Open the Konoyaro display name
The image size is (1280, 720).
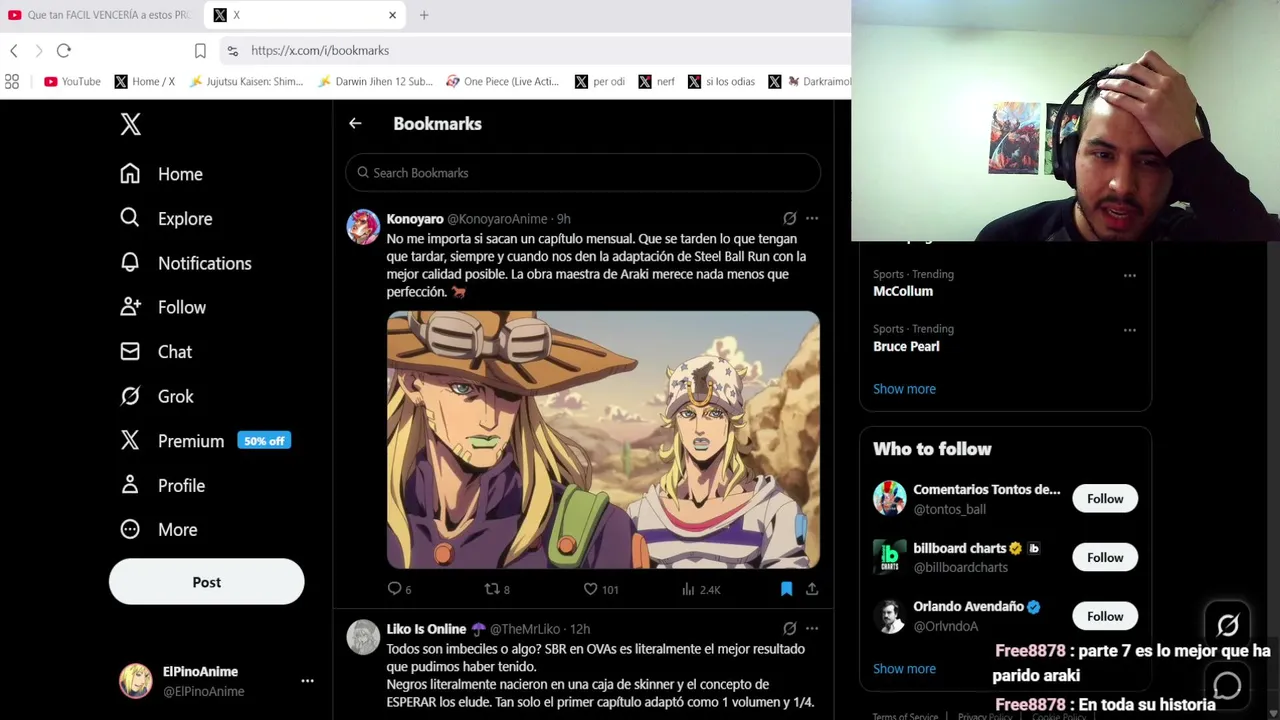coord(415,218)
